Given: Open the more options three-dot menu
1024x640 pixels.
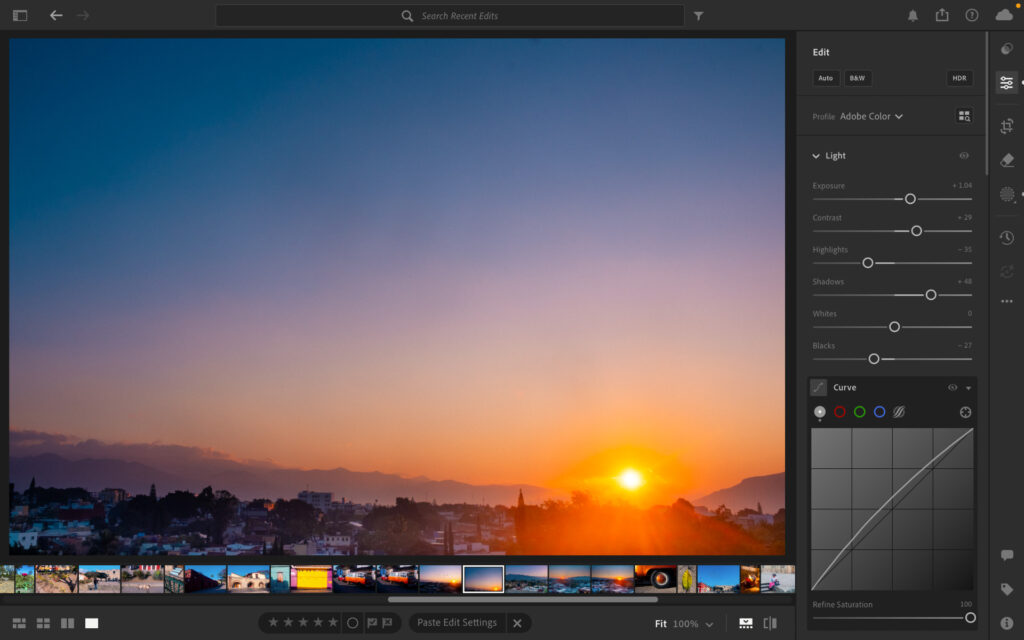Looking at the screenshot, I should [x=1006, y=301].
